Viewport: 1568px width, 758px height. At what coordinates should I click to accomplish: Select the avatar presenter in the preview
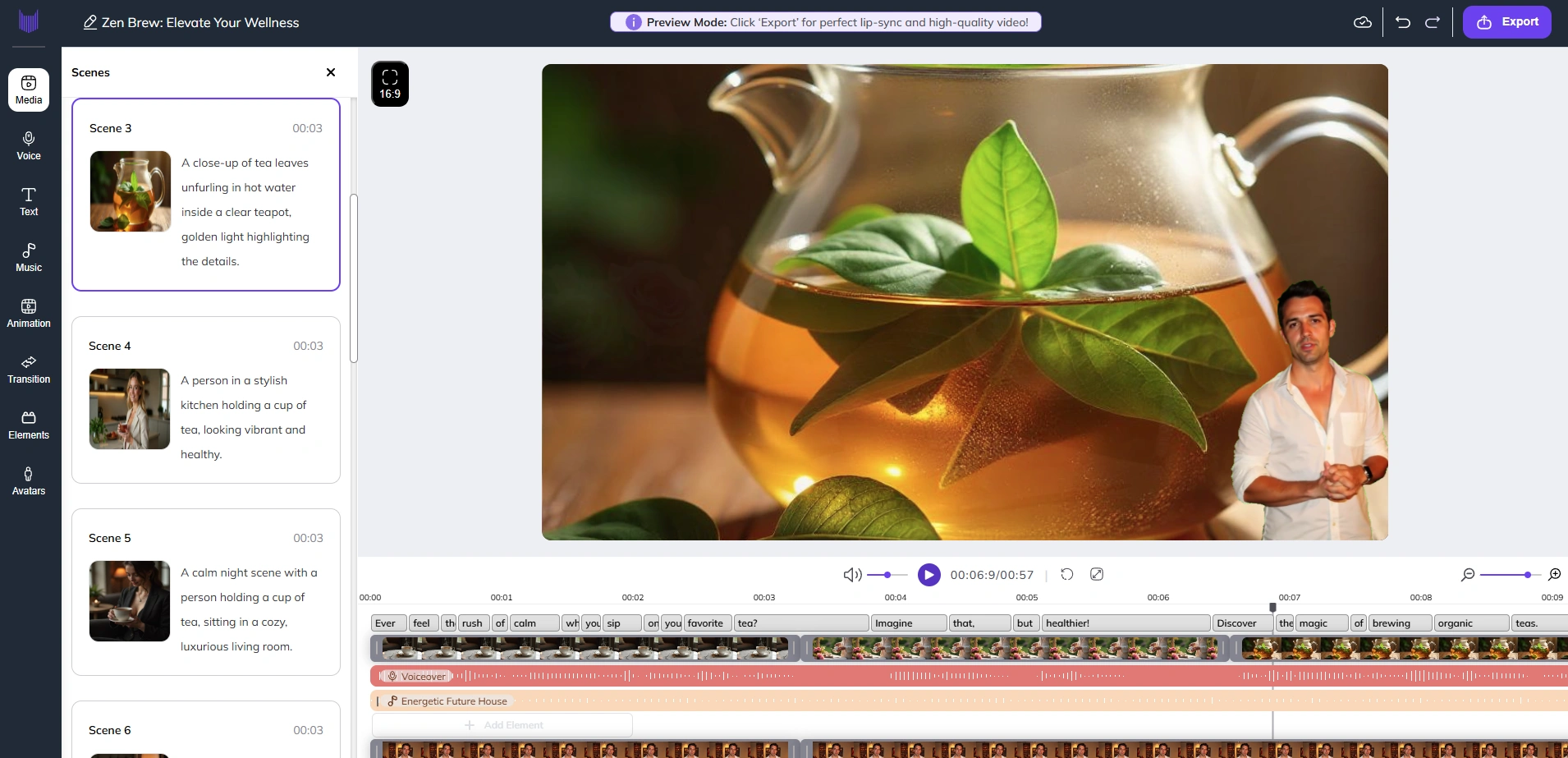pos(1312,411)
